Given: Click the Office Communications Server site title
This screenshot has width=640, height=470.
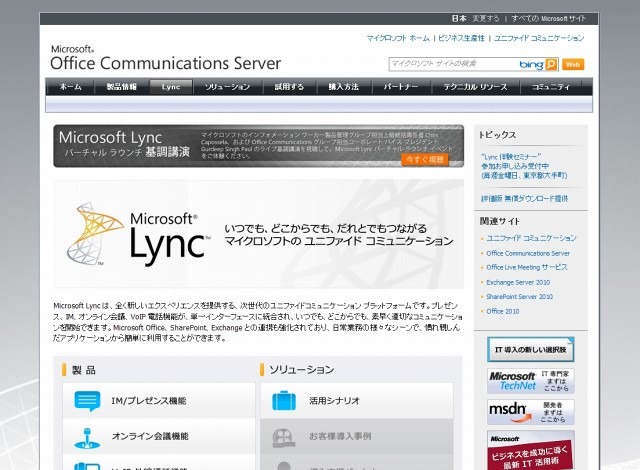Looking at the screenshot, I should point(165,58).
